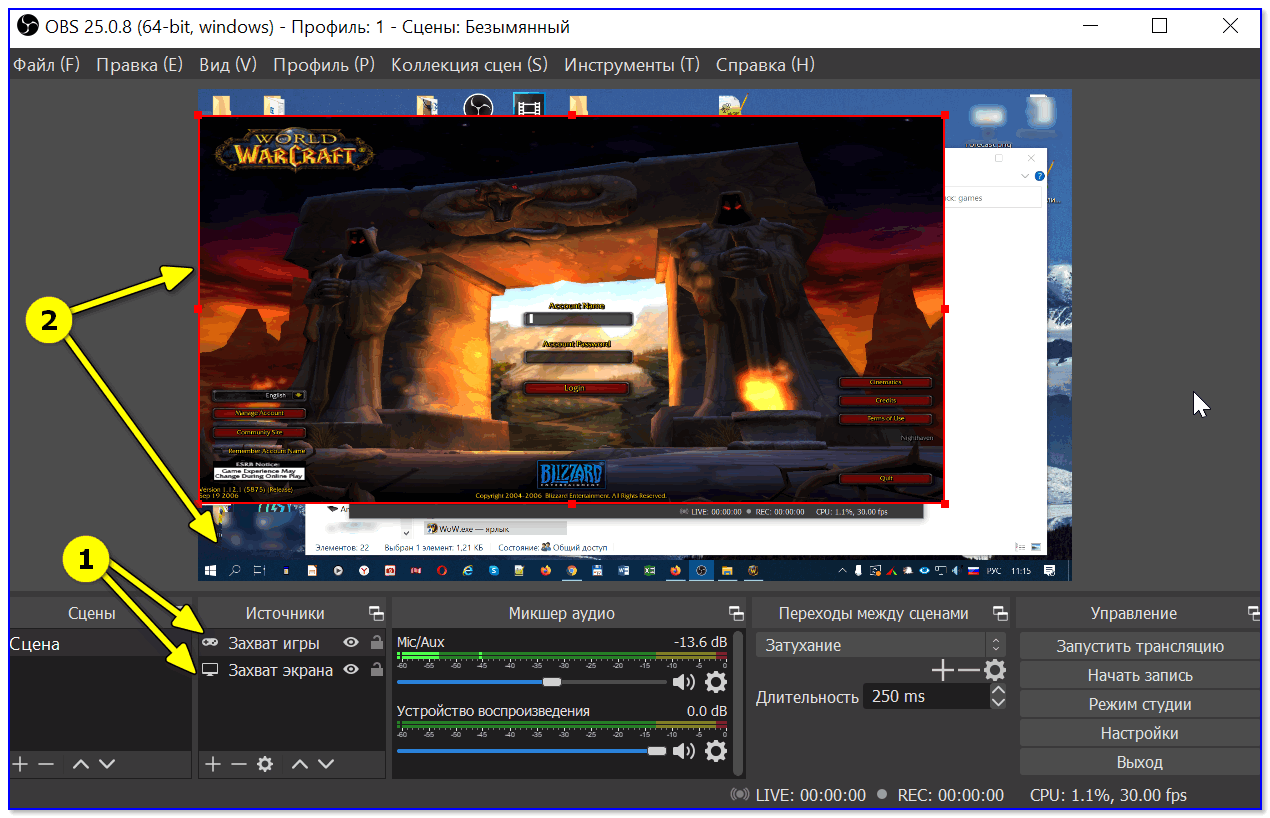
Task: Remove the selected source with the minus icon
Action: coord(238,764)
